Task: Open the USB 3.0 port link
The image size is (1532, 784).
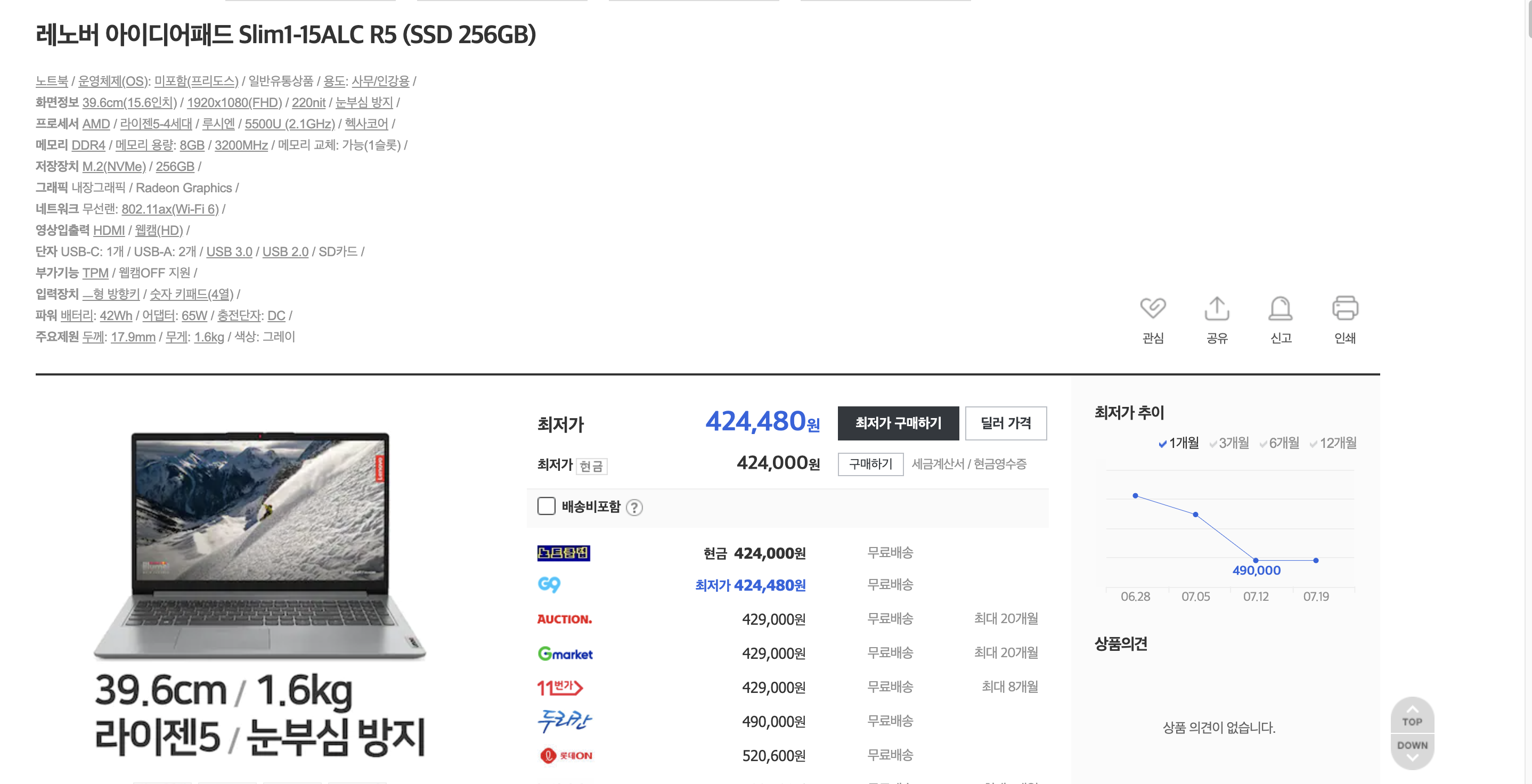Action: tap(229, 251)
